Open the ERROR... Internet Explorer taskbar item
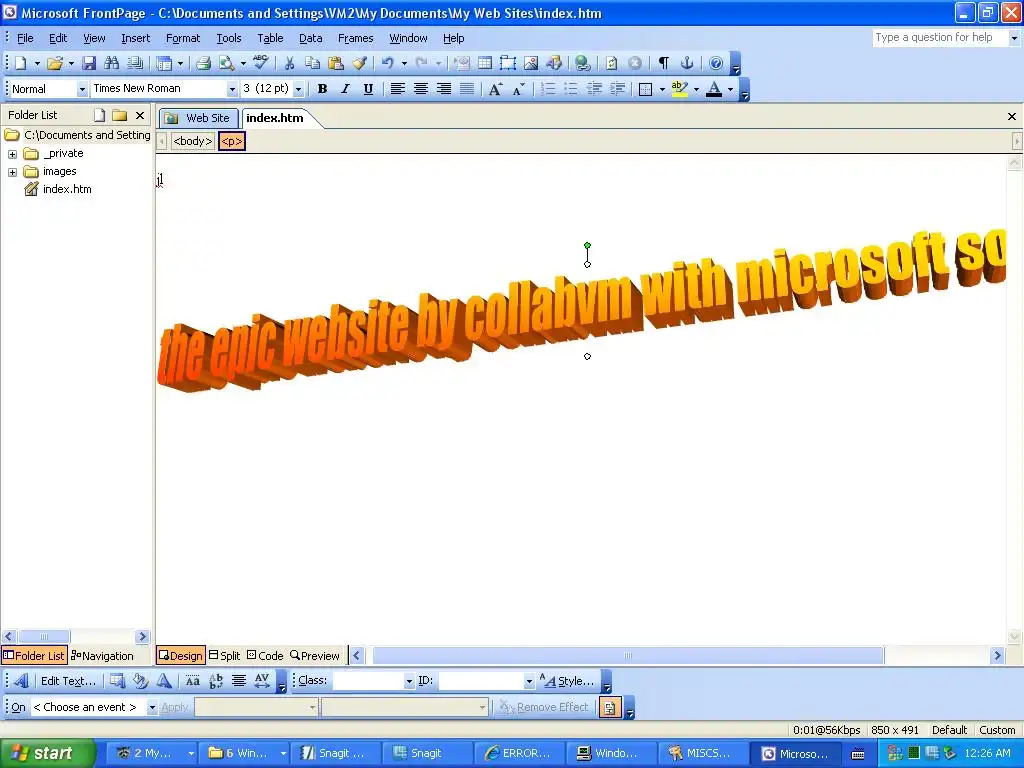1024x768 pixels. (x=518, y=754)
